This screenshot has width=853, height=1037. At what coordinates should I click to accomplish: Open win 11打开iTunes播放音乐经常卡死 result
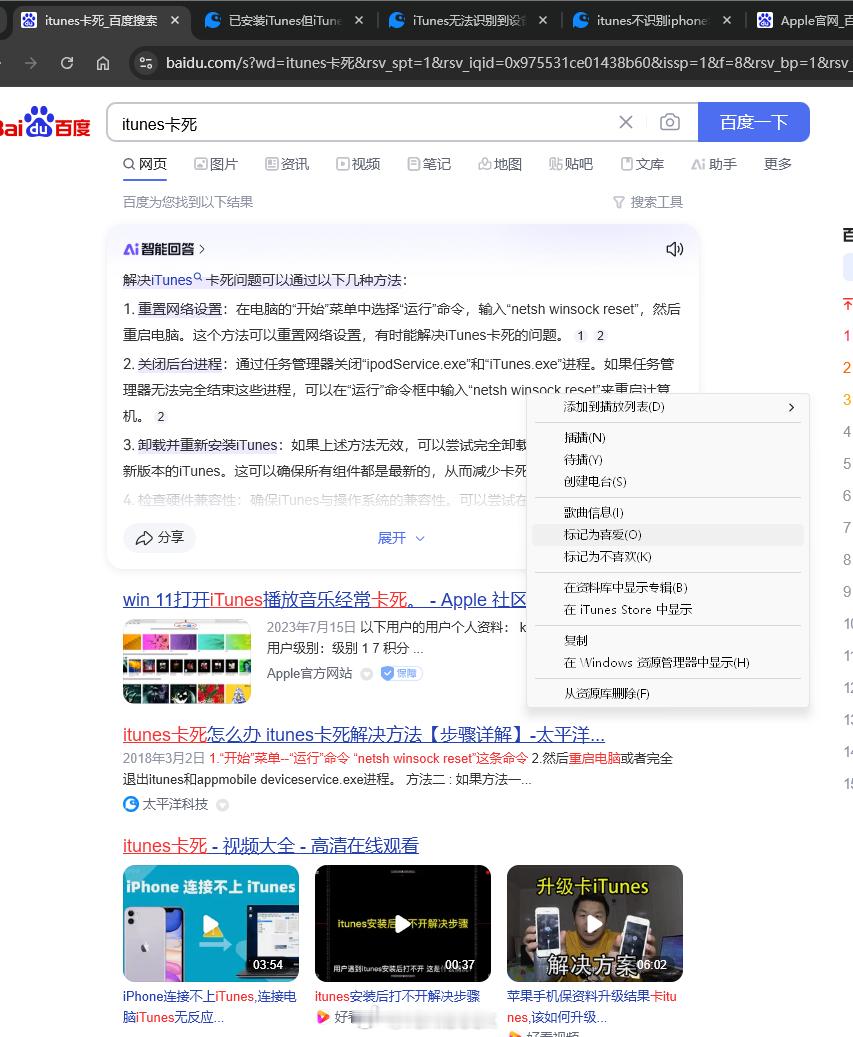pyautogui.click(x=325, y=600)
